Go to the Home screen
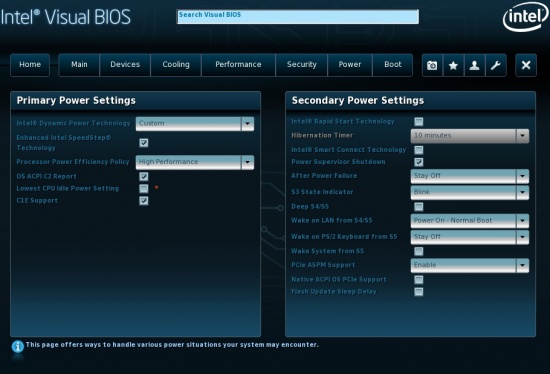The image size is (550, 374). pos(30,65)
